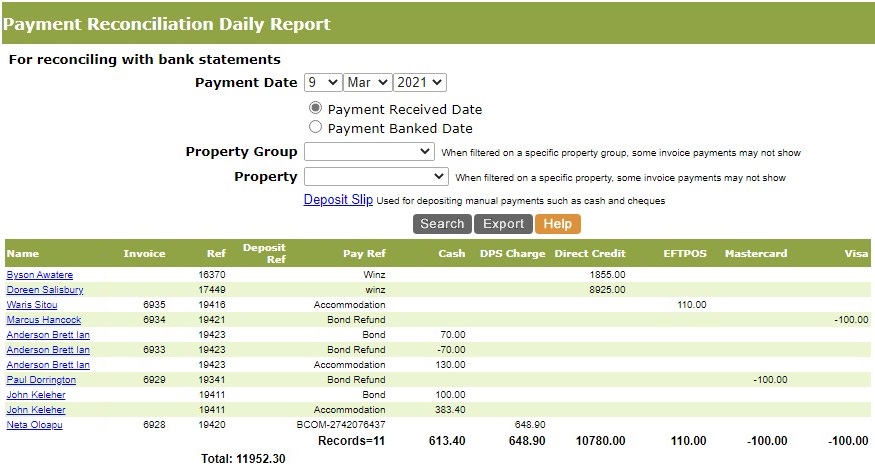
Task: Open John Keleher's Accommodation row link
Action: [36, 410]
